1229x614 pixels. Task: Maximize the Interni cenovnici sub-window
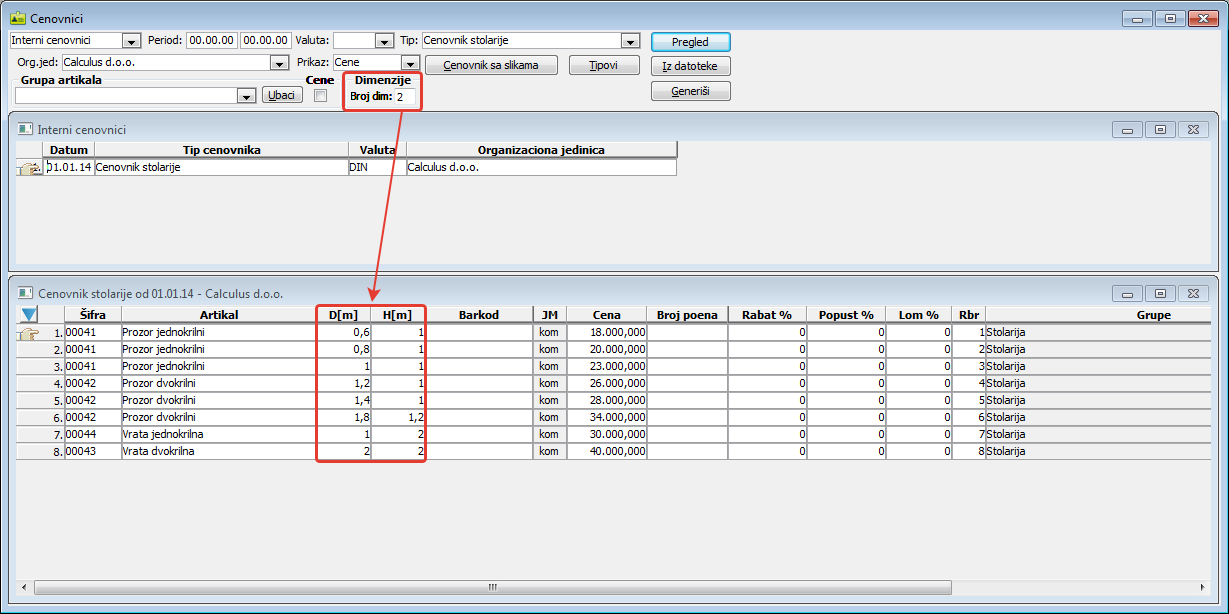click(1160, 130)
